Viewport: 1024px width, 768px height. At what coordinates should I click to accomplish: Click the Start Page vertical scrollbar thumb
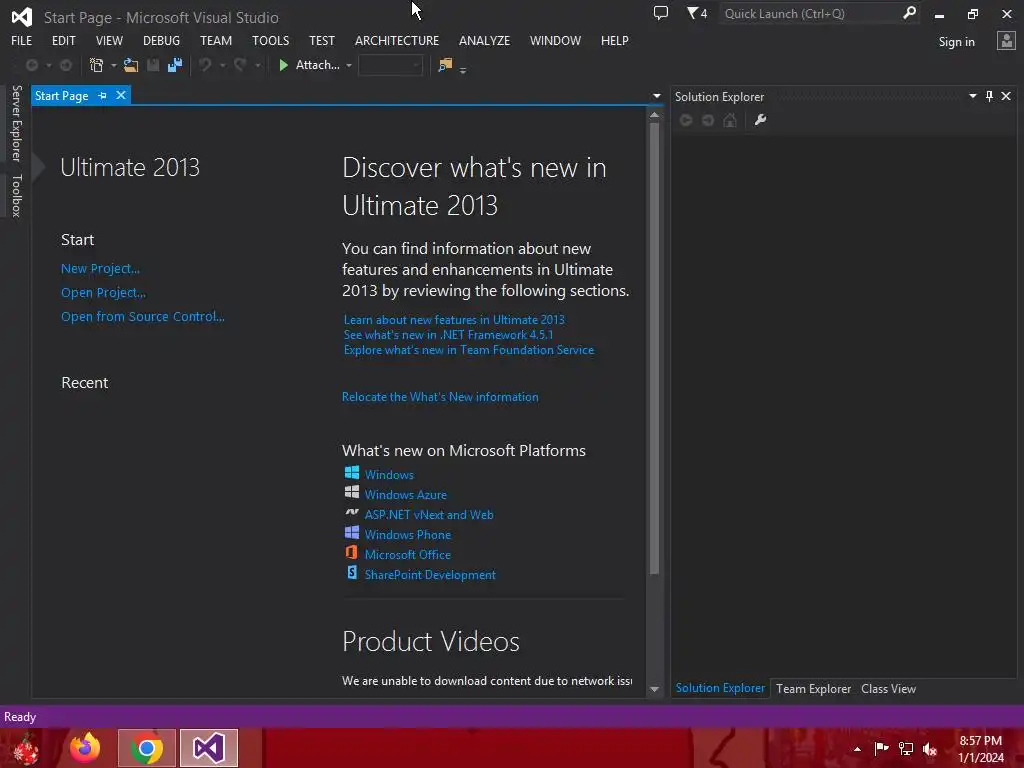[654, 349]
